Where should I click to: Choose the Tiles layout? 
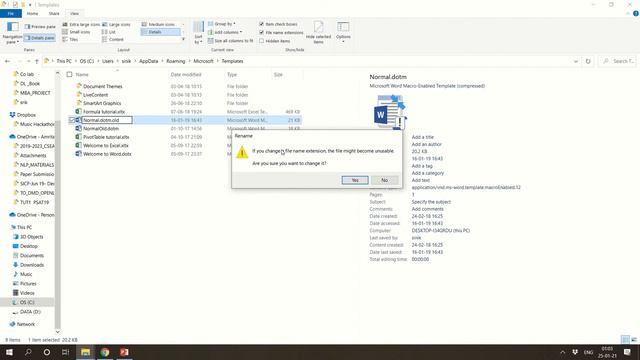(70, 40)
